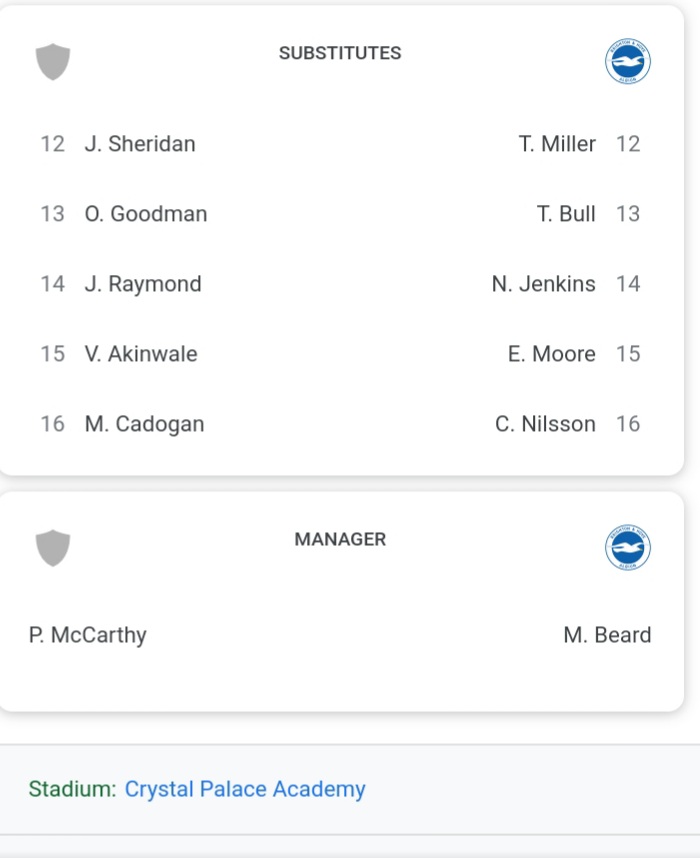Image resolution: width=700 pixels, height=858 pixels.
Task: Open manager M. Beard profile
Action: (608, 635)
